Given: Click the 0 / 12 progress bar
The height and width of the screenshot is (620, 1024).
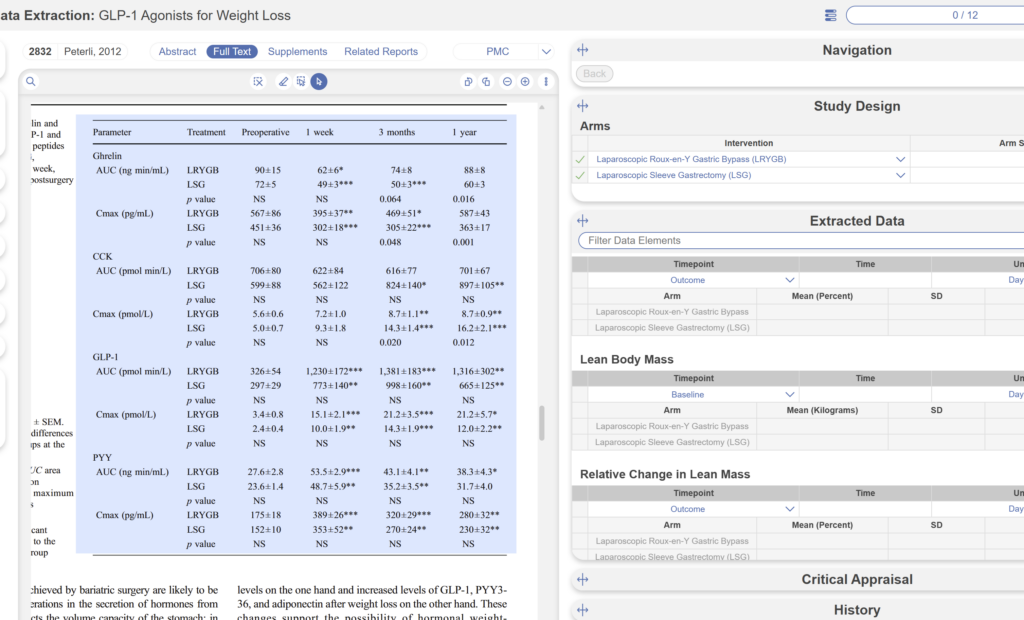Looking at the screenshot, I should [x=935, y=15].
